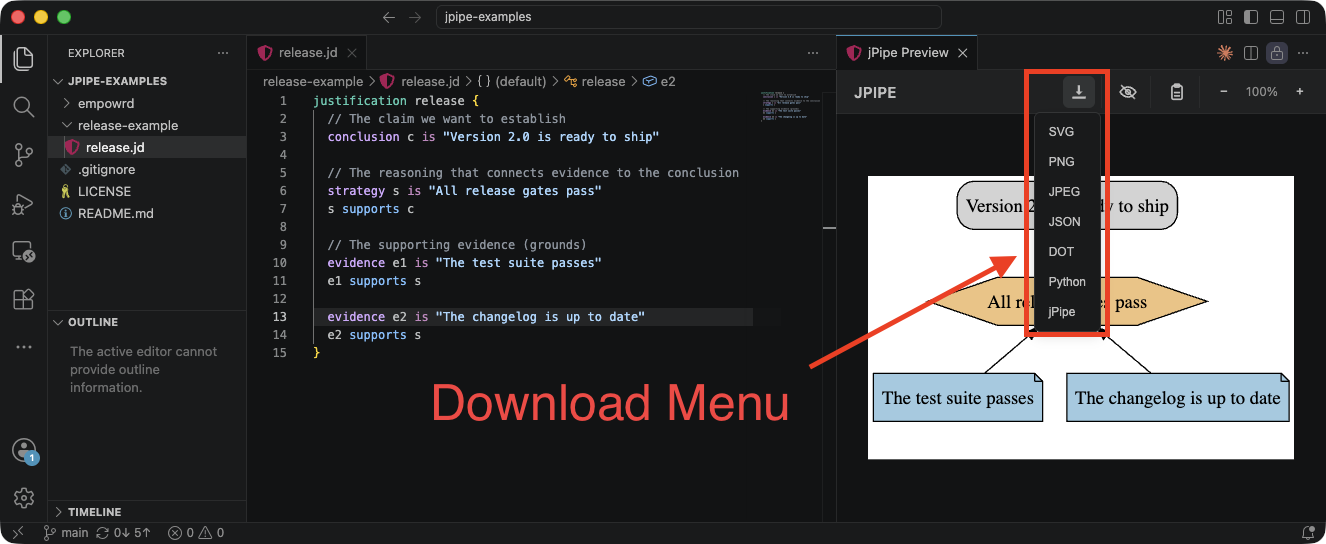
Task: Click the main branch in status bar
Action: (x=66, y=533)
